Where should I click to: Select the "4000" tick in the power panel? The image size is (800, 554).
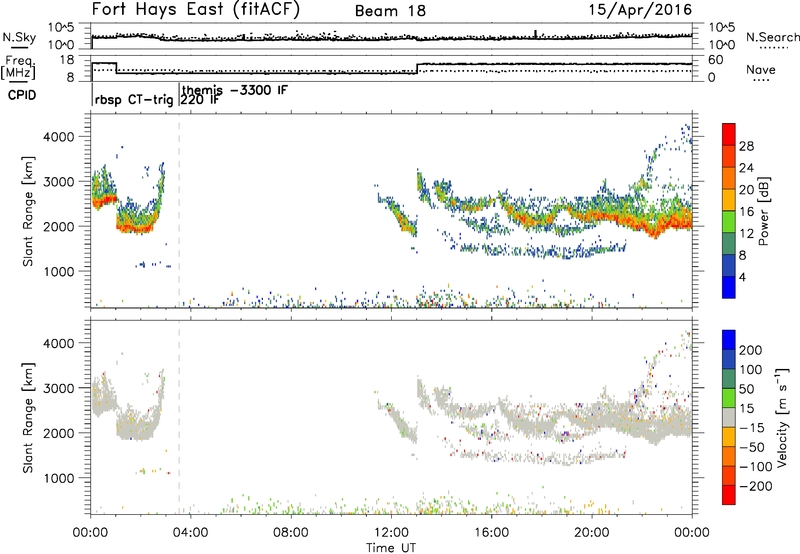(x=59, y=137)
